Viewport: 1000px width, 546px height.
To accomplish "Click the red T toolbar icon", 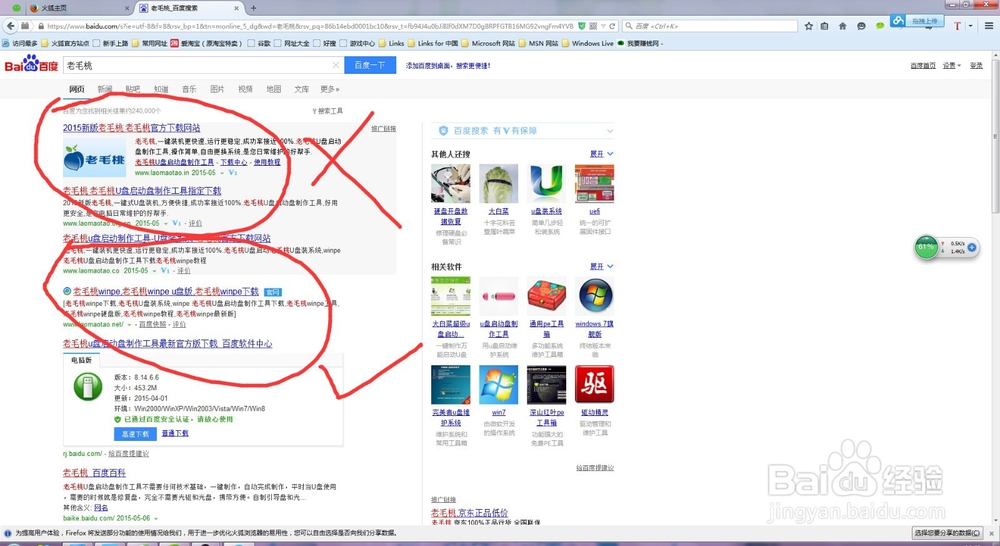I will 957,26.
